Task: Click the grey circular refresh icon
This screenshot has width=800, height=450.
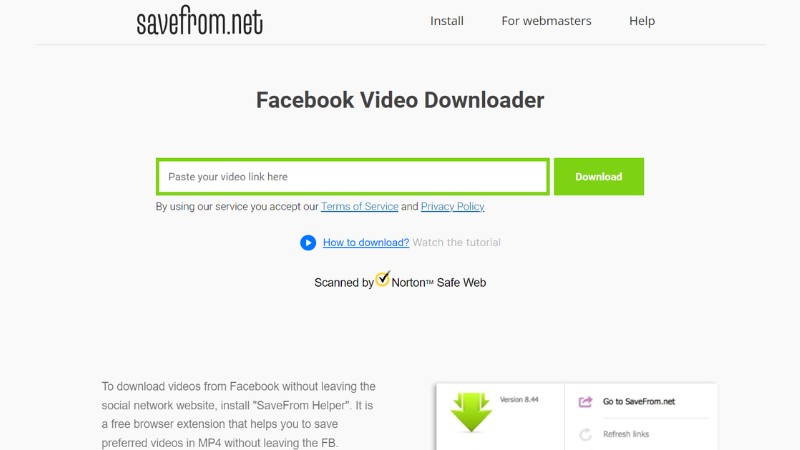Action: coord(585,434)
